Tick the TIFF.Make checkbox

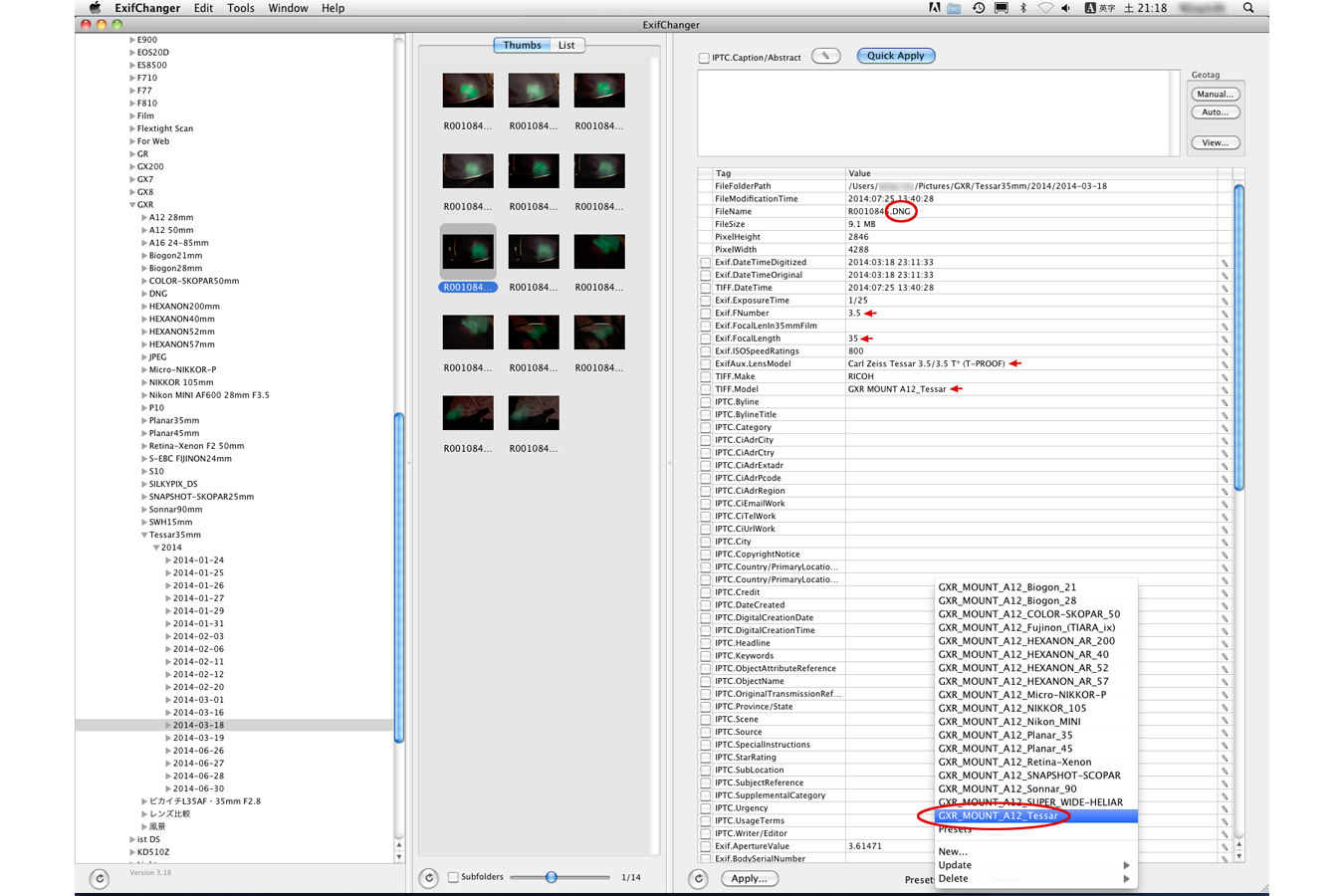coord(705,377)
